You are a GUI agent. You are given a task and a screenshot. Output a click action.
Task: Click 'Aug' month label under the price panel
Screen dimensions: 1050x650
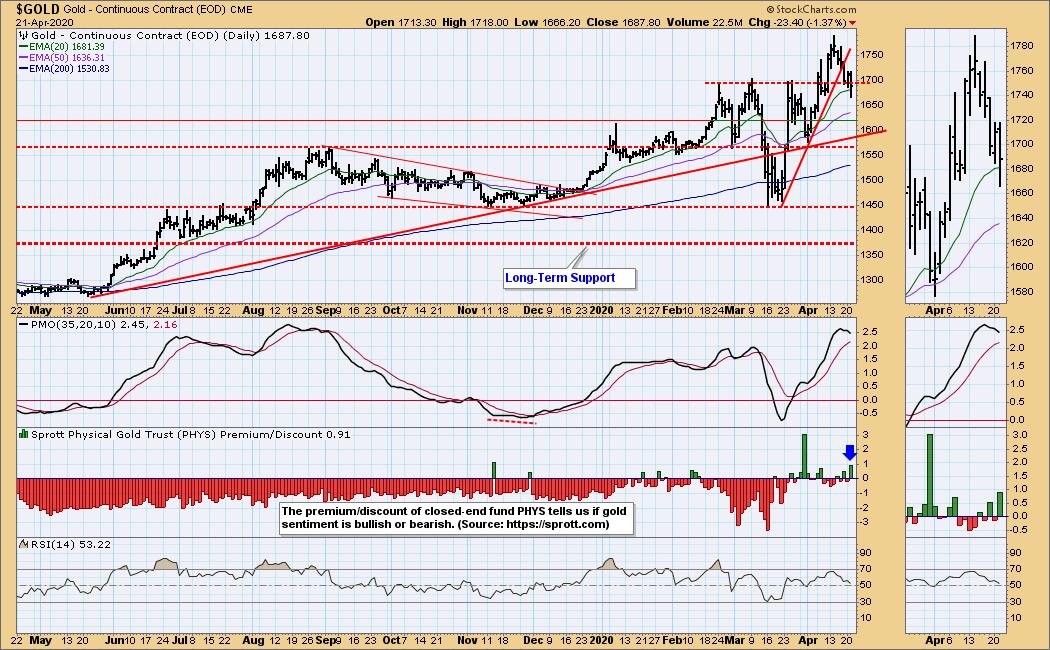coord(253,311)
